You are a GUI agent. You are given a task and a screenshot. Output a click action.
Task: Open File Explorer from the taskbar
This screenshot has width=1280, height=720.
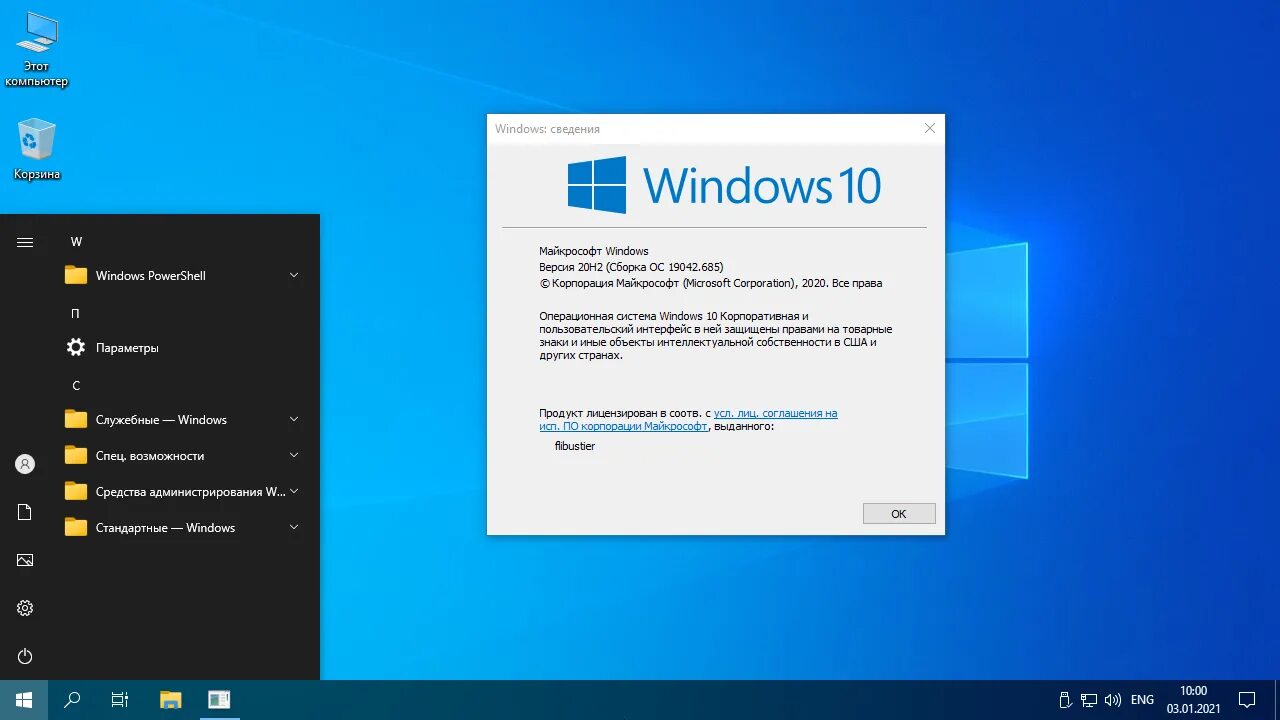(x=171, y=700)
